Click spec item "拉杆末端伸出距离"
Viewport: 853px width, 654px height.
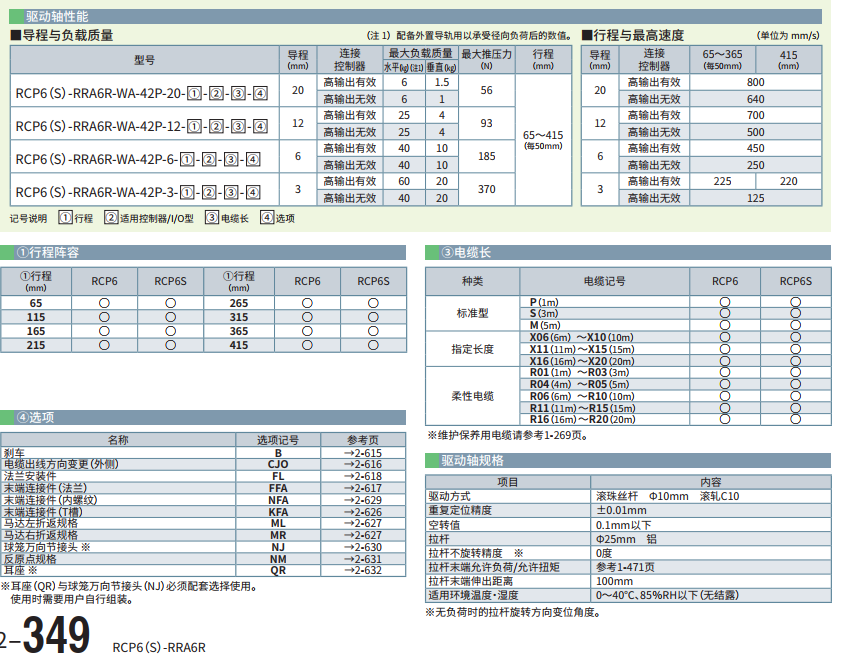click(471, 581)
